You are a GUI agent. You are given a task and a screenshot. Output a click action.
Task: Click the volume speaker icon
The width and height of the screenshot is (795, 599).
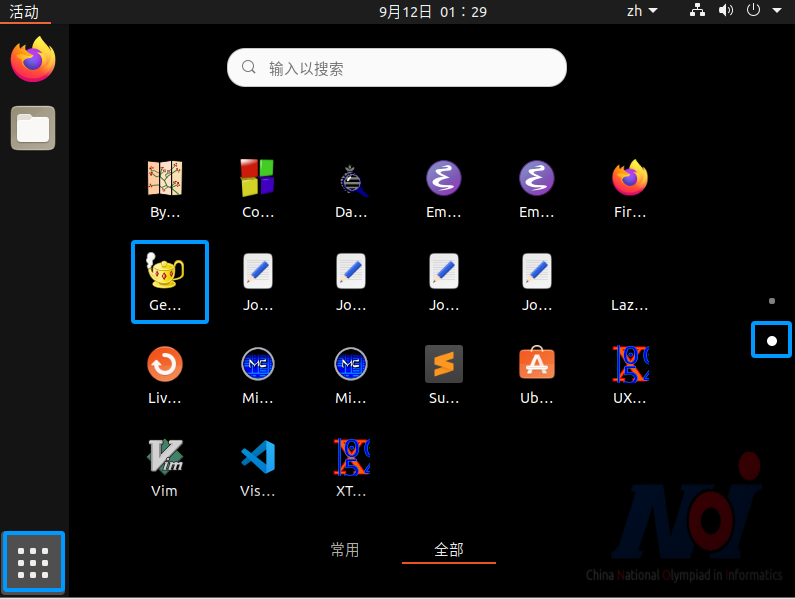point(726,10)
